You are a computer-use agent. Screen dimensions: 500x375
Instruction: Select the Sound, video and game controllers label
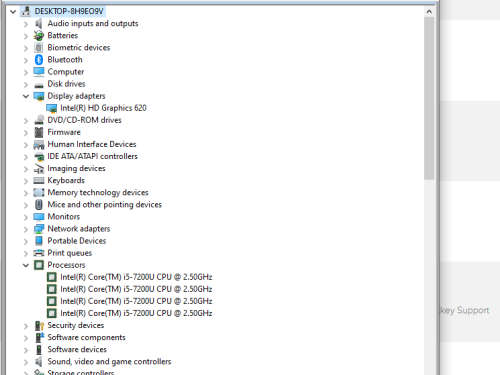tap(109, 362)
